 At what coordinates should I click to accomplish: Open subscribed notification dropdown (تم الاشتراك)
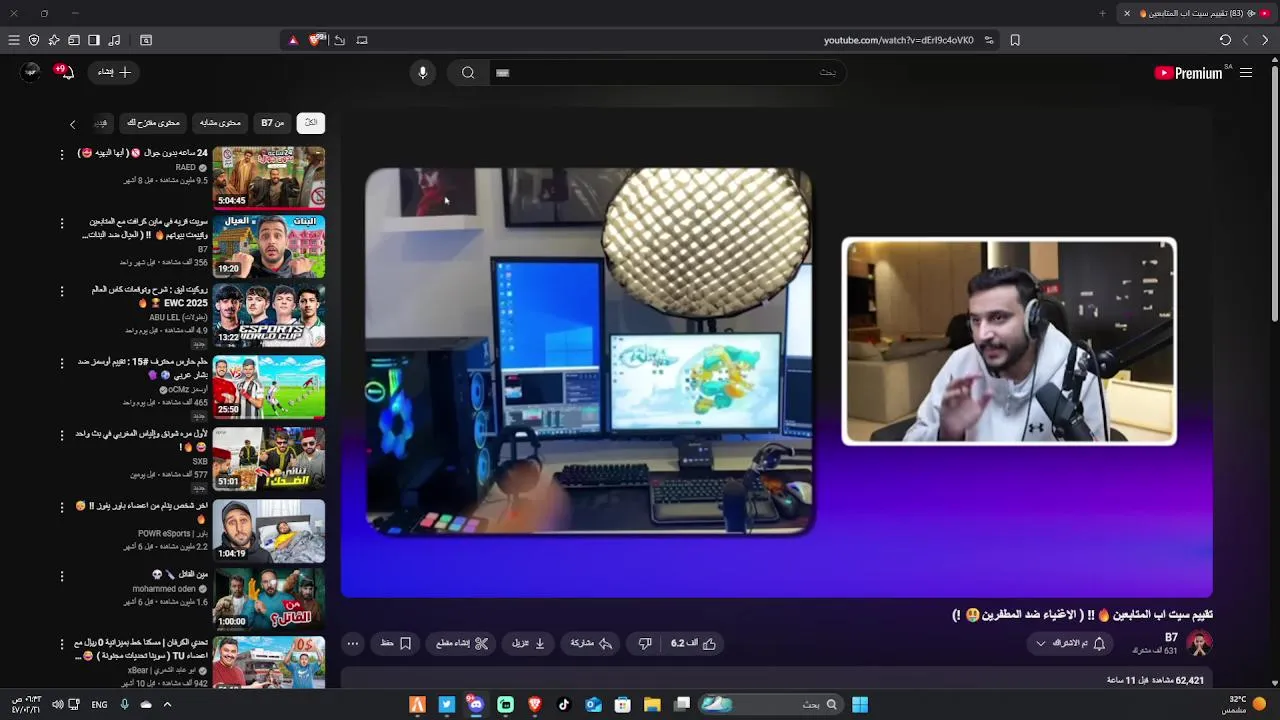point(1070,644)
